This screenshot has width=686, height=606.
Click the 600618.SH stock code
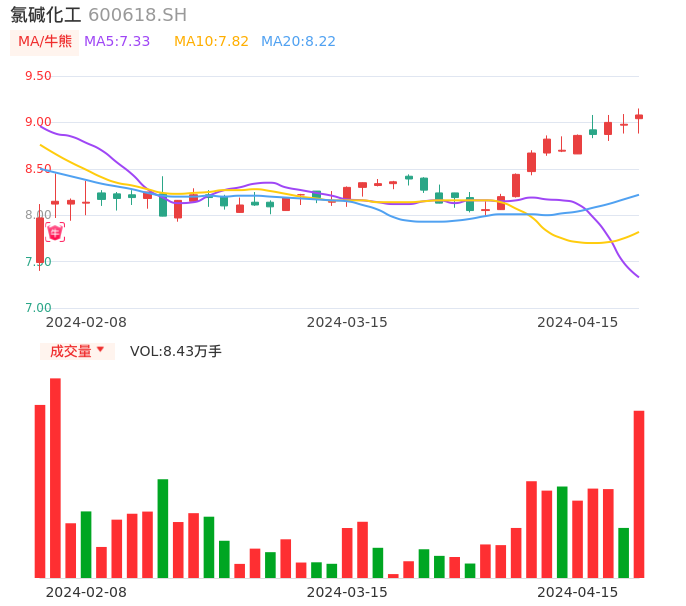137,15
